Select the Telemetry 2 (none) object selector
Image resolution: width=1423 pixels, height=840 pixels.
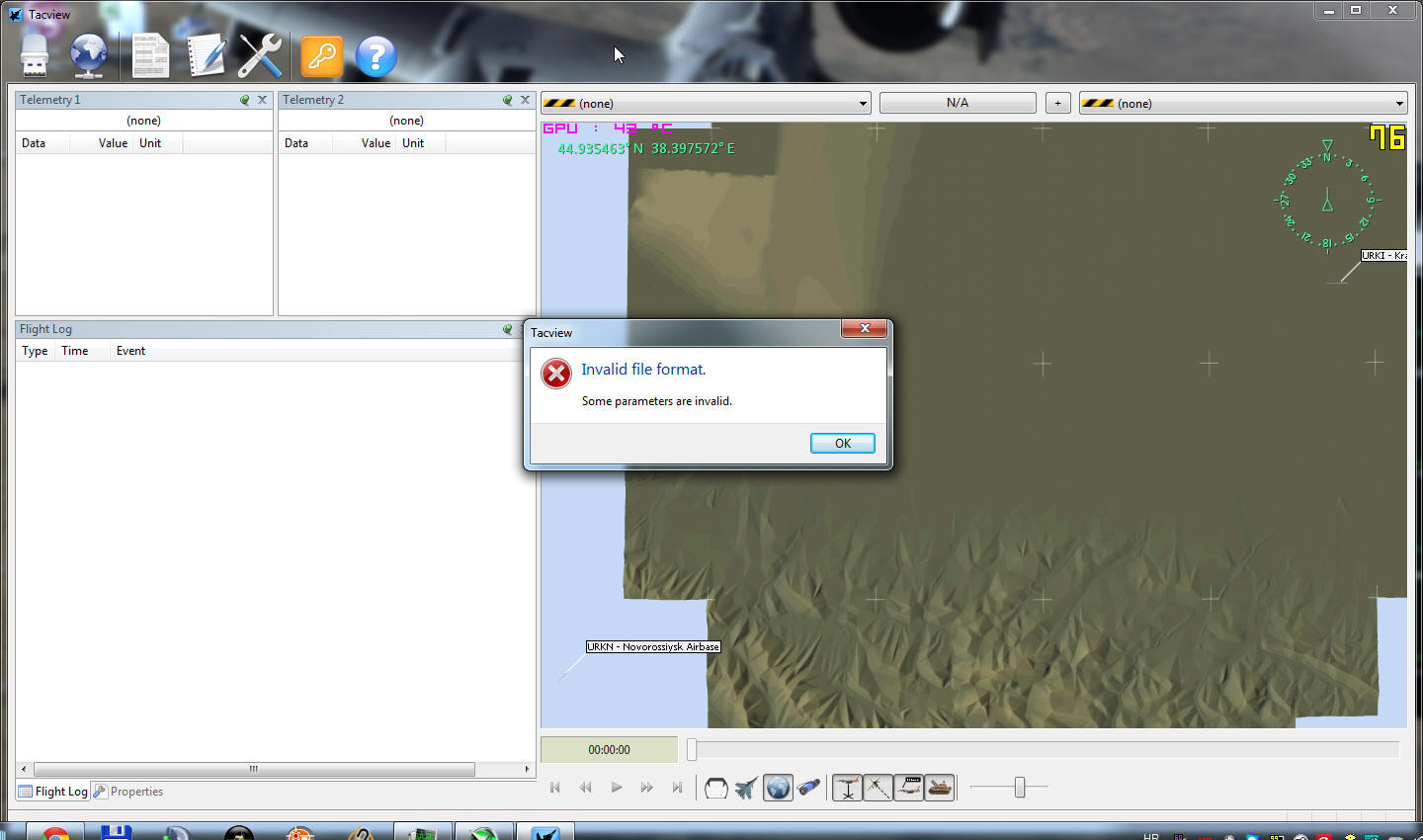point(407,121)
